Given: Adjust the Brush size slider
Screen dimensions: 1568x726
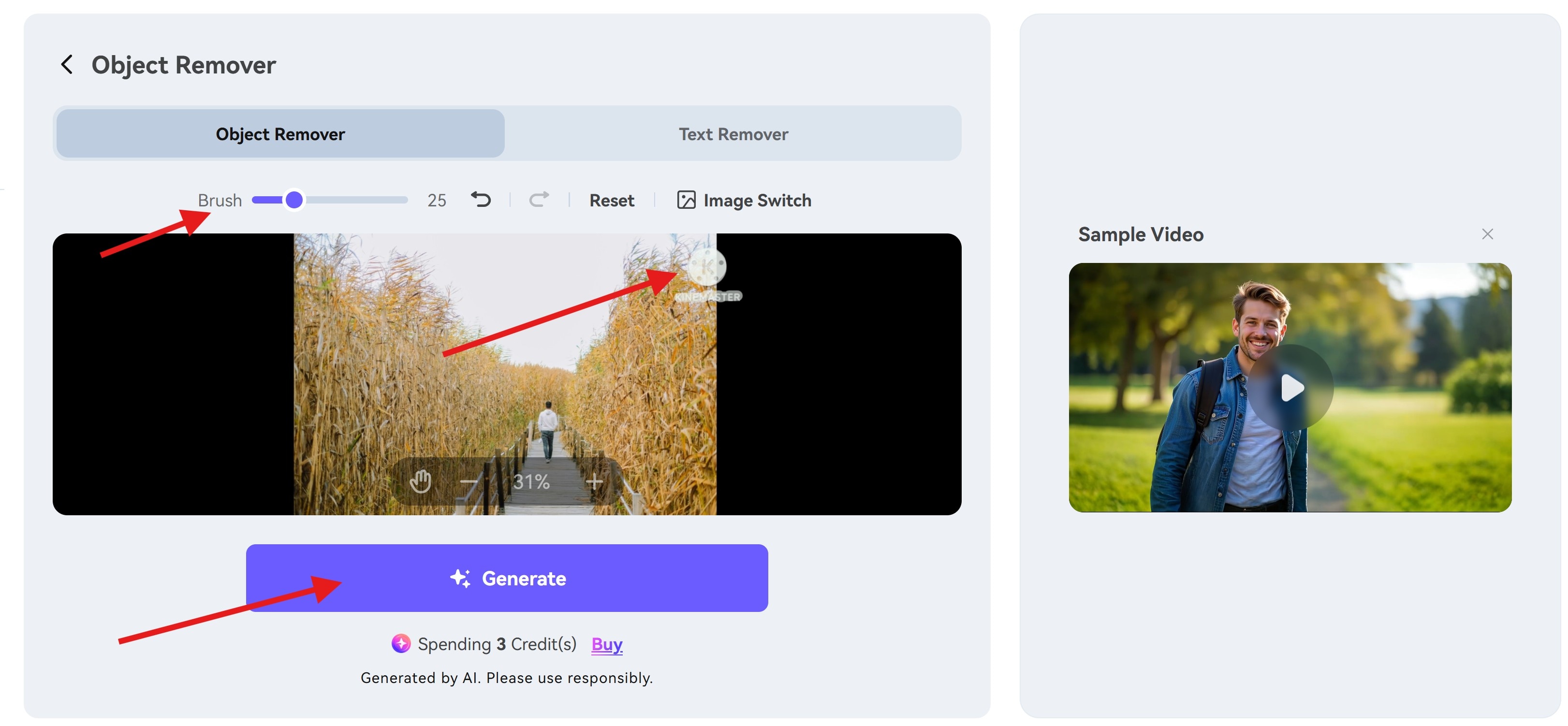Looking at the screenshot, I should pyautogui.click(x=294, y=200).
